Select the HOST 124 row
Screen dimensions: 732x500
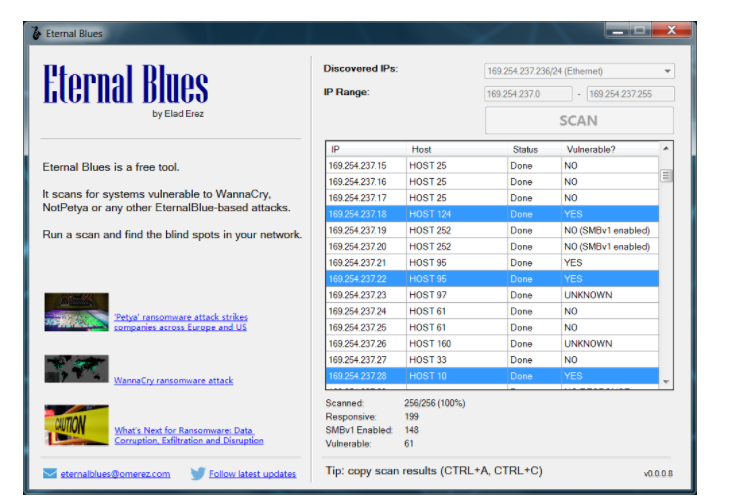coord(493,214)
